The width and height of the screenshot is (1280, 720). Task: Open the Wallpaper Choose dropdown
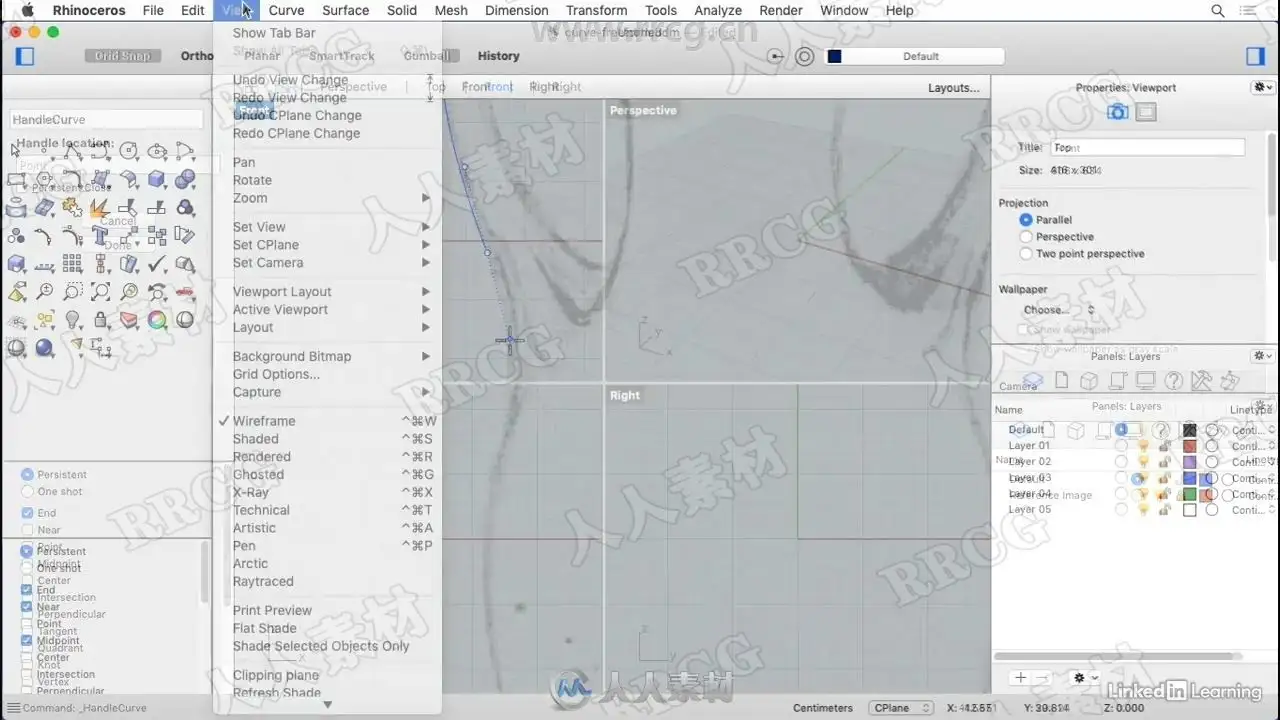click(x=1058, y=310)
